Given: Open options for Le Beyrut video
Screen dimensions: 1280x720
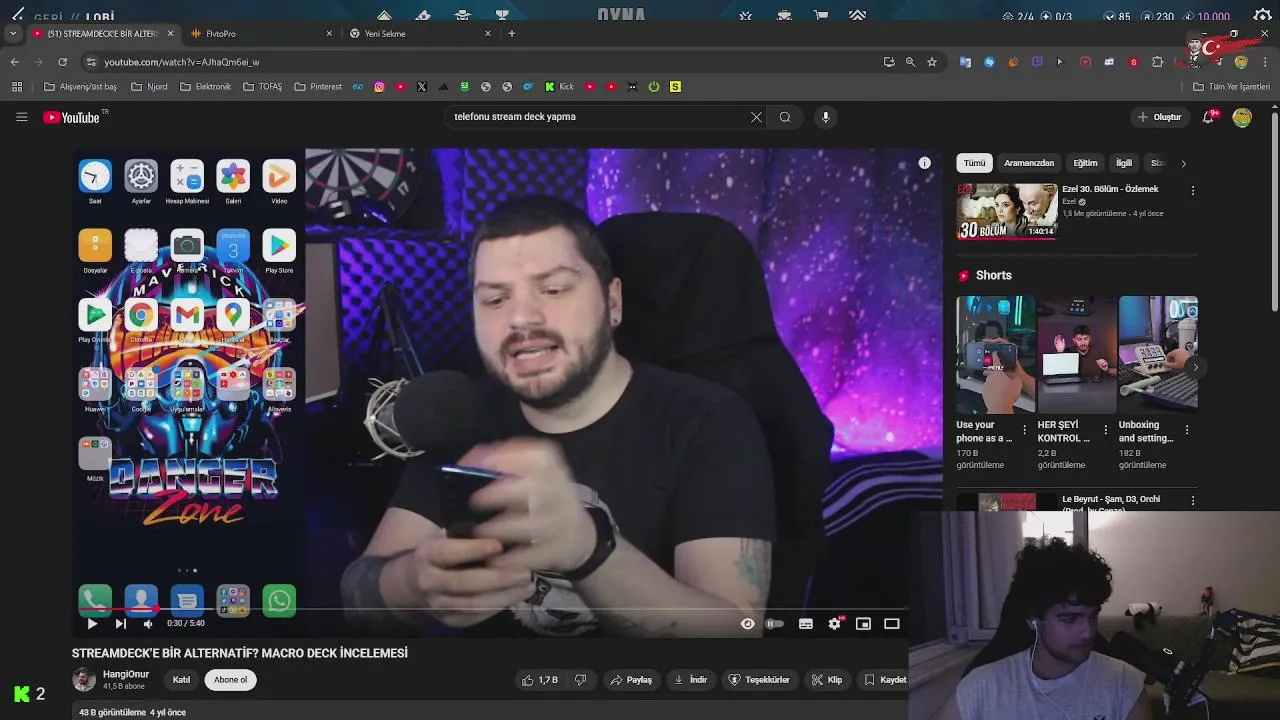Looking at the screenshot, I should 1192,500.
